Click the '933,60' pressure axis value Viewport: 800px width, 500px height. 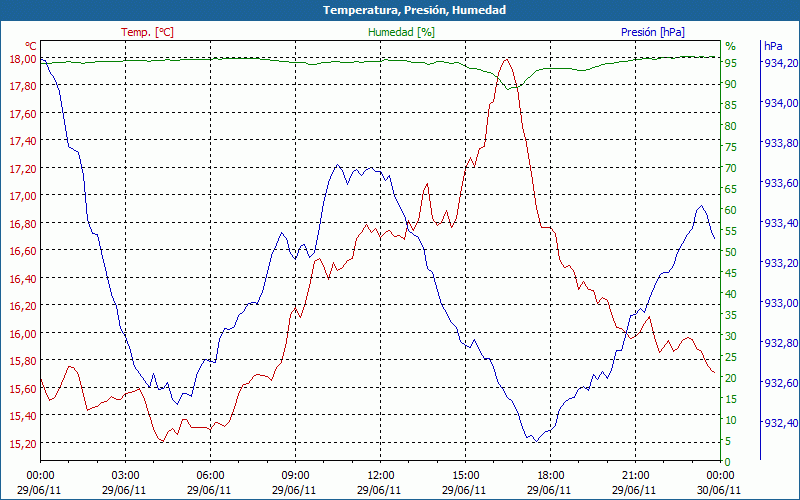click(780, 183)
